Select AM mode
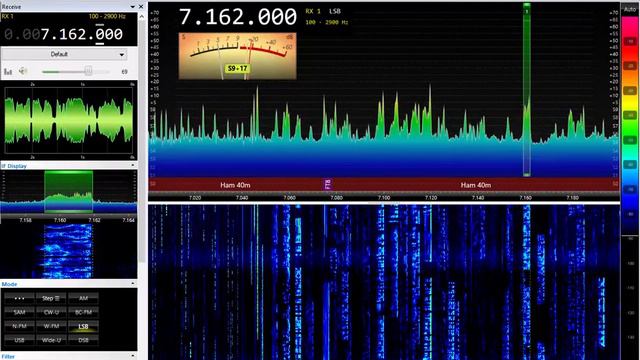Image resolution: width=640 pixels, height=360 pixels. (x=83, y=298)
